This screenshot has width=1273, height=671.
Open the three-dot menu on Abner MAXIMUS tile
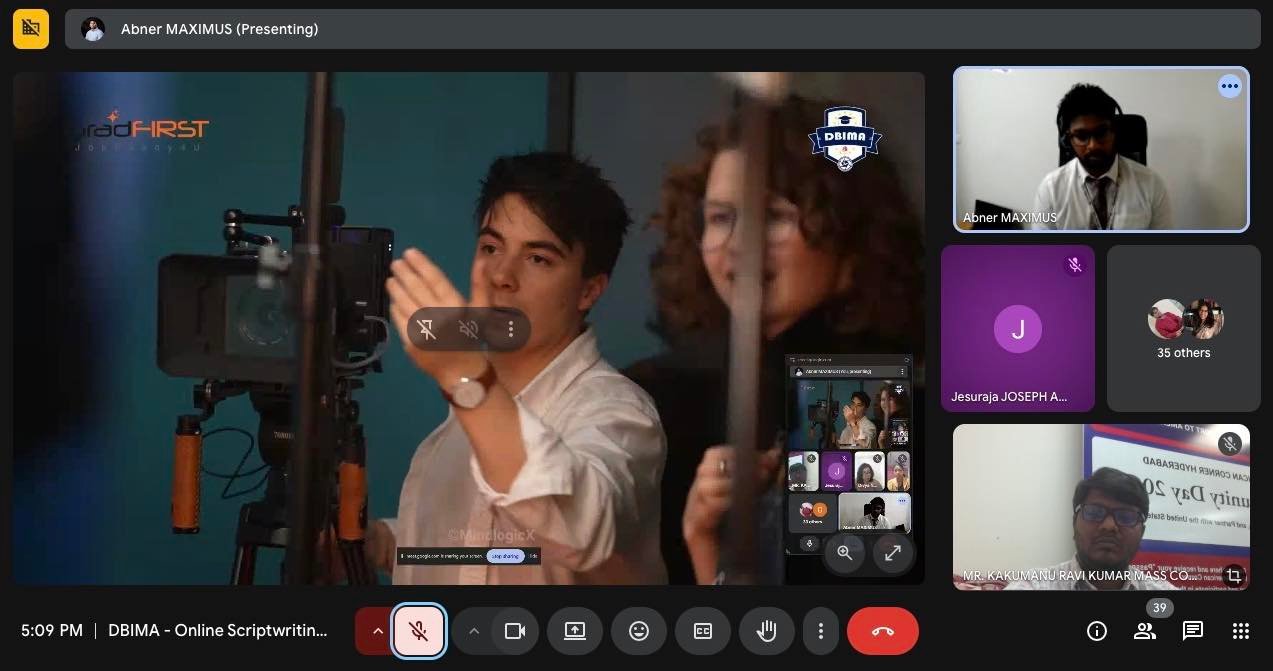pyautogui.click(x=1229, y=86)
